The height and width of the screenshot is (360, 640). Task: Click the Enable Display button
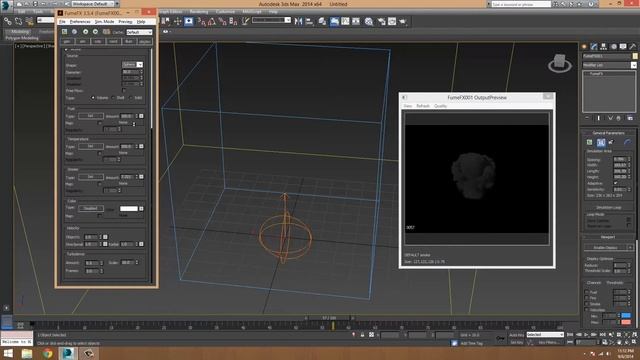[606, 247]
